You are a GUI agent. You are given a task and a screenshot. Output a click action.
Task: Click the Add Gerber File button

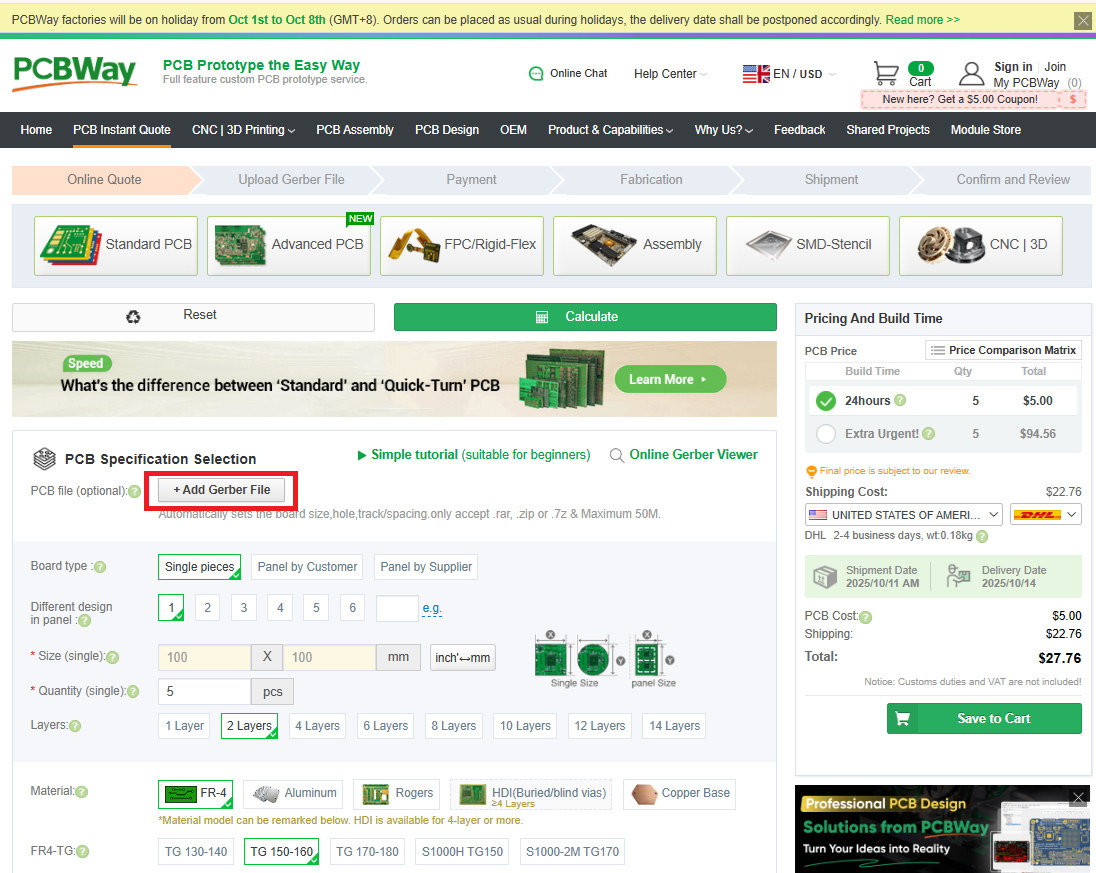pos(222,490)
